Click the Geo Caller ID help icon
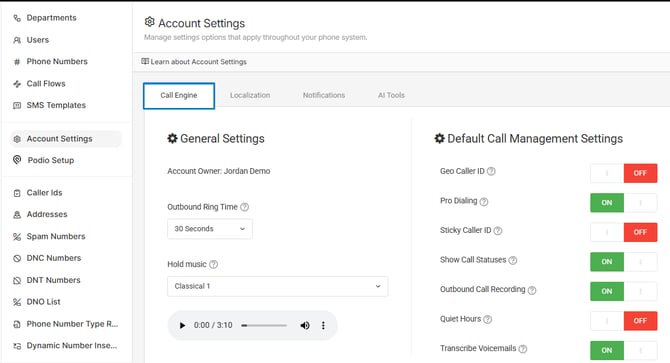 (491, 171)
